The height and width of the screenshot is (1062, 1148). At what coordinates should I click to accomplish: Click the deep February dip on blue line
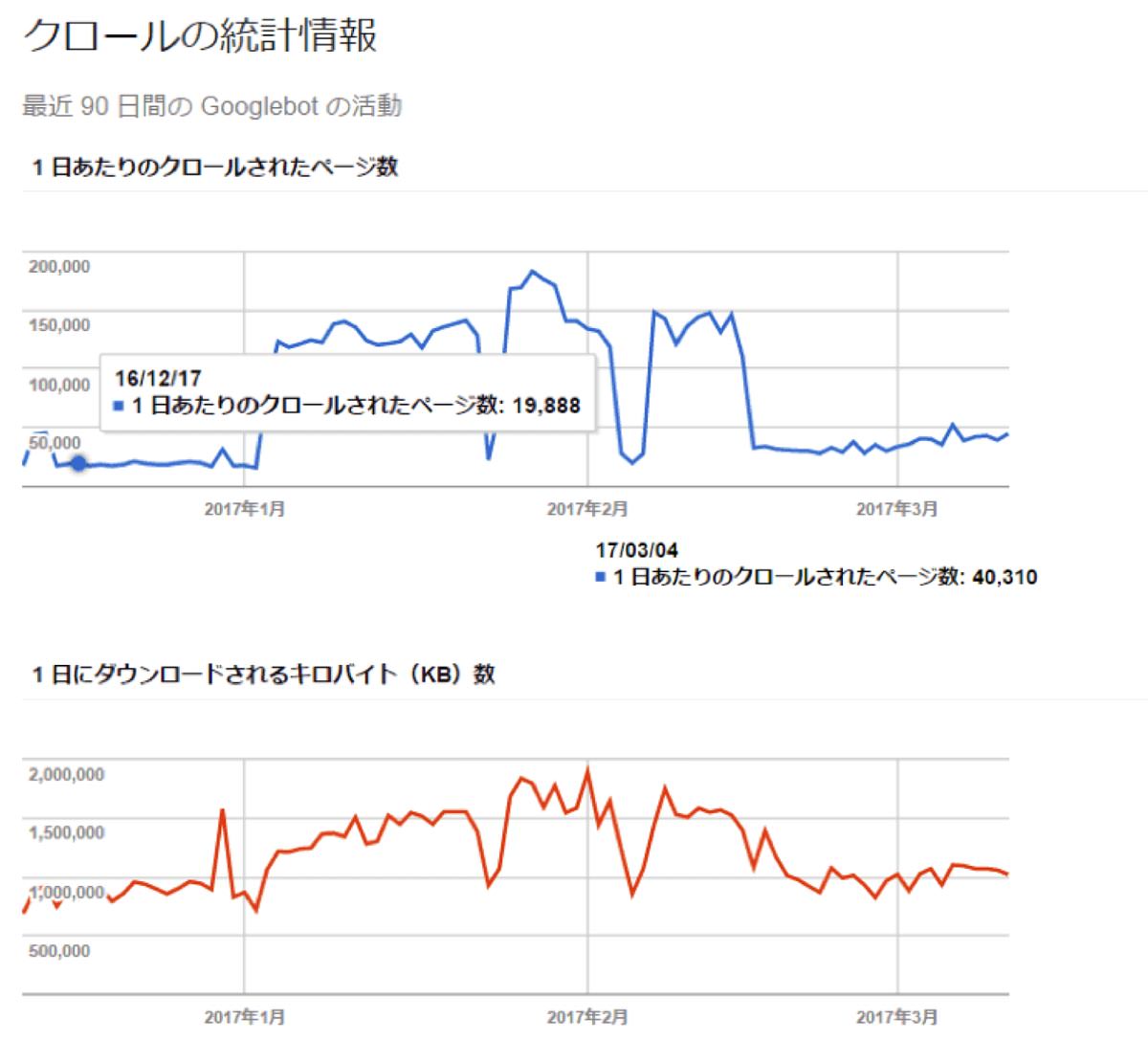632,462
